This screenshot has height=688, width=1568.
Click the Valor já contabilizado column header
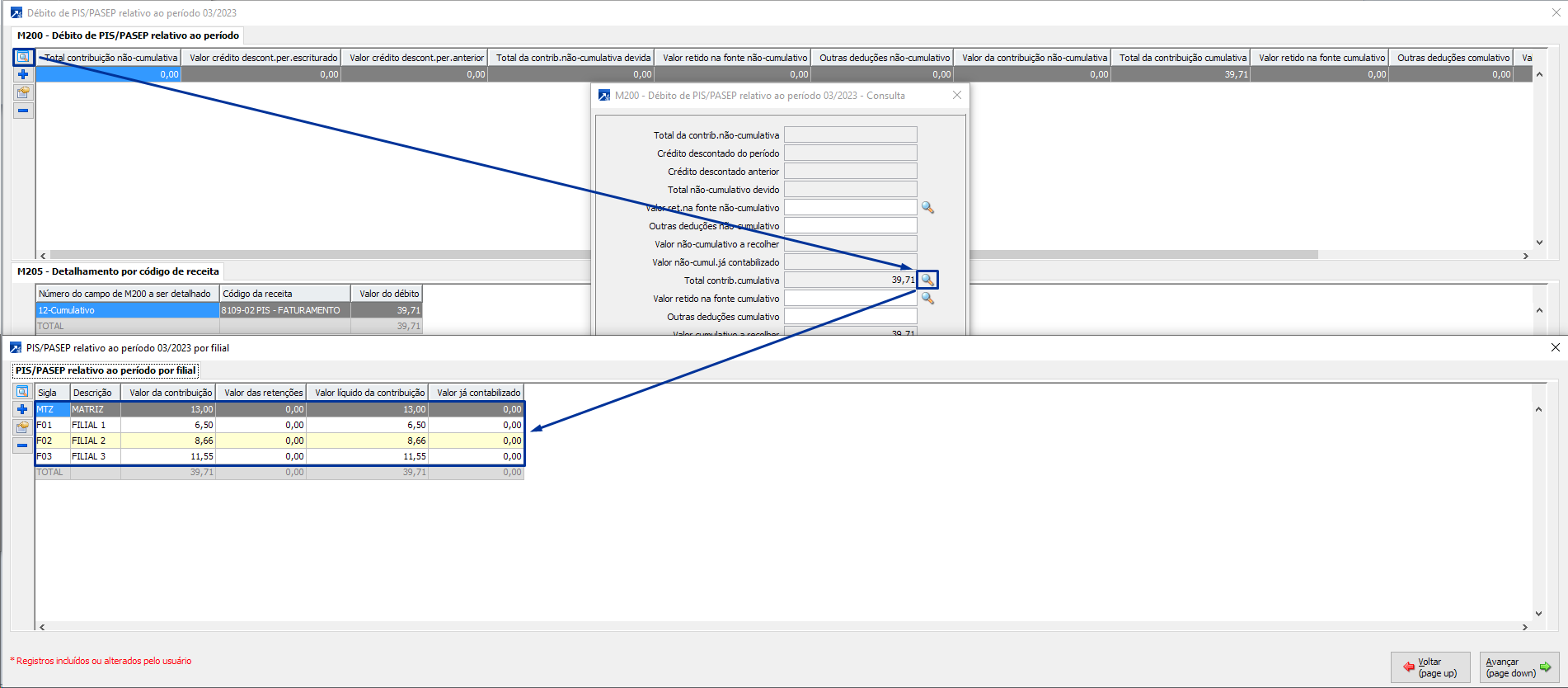477,393
